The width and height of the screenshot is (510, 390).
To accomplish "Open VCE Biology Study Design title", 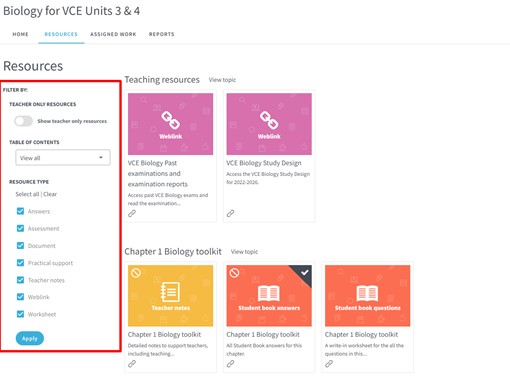I will [264, 163].
